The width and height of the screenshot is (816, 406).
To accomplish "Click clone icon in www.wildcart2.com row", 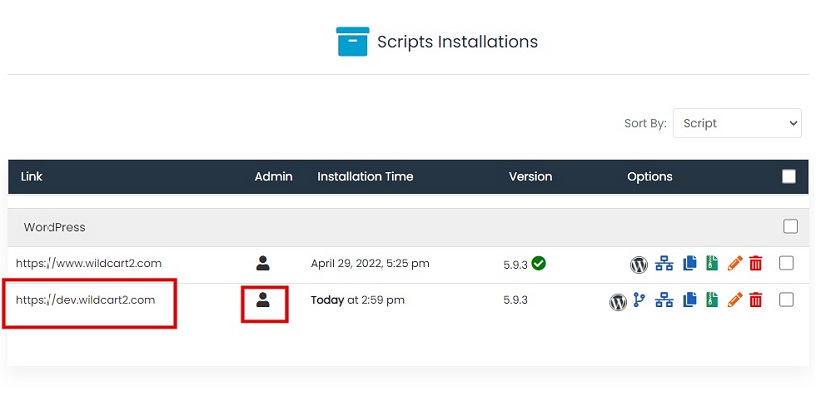I will (689, 264).
